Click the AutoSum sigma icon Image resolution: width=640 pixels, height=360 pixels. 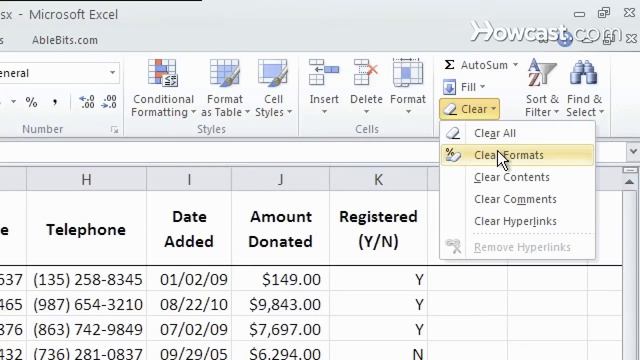(x=449, y=65)
